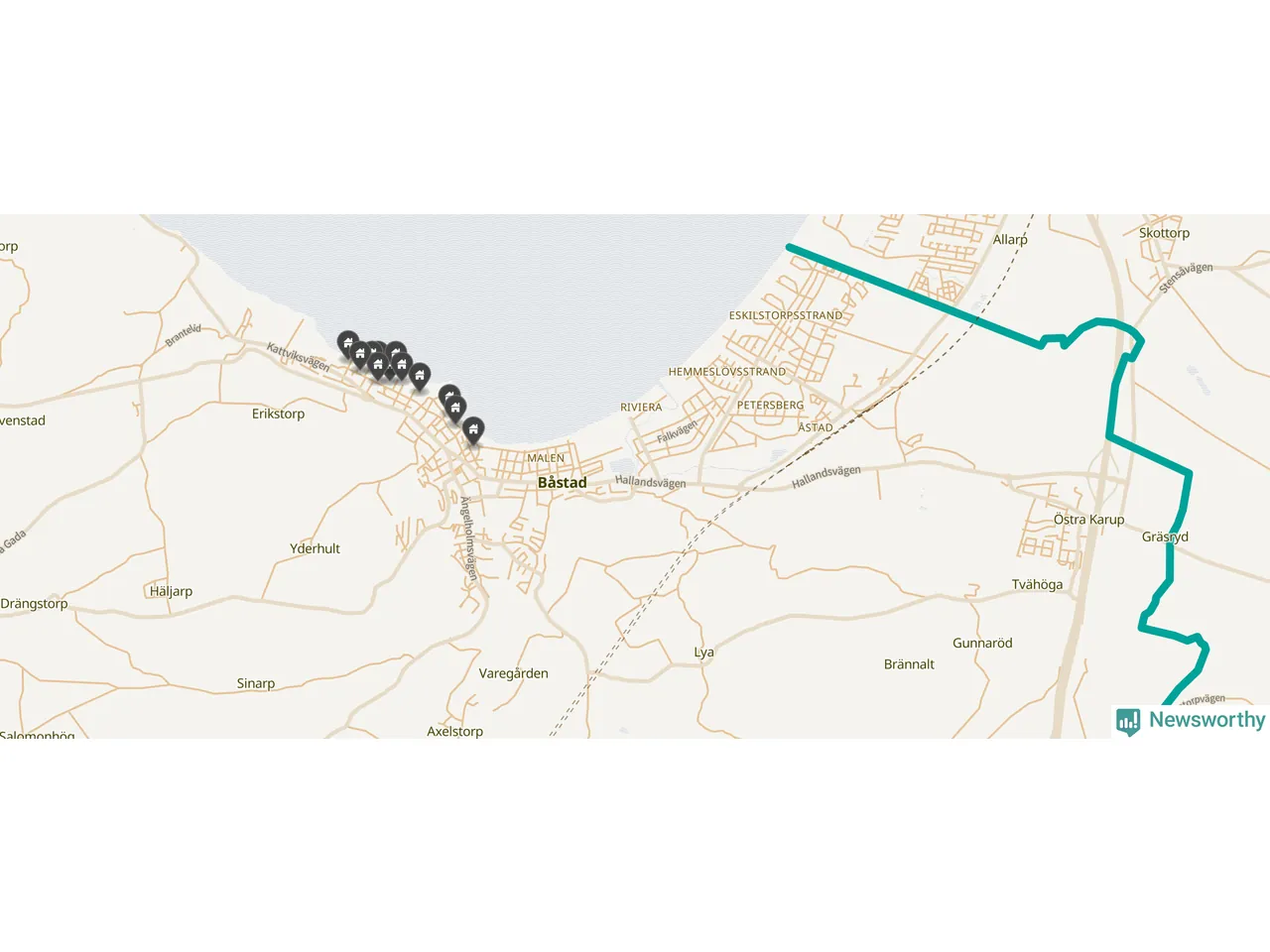Click the Gunnaröd label
This screenshot has height=952, width=1270.
(x=982, y=643)
